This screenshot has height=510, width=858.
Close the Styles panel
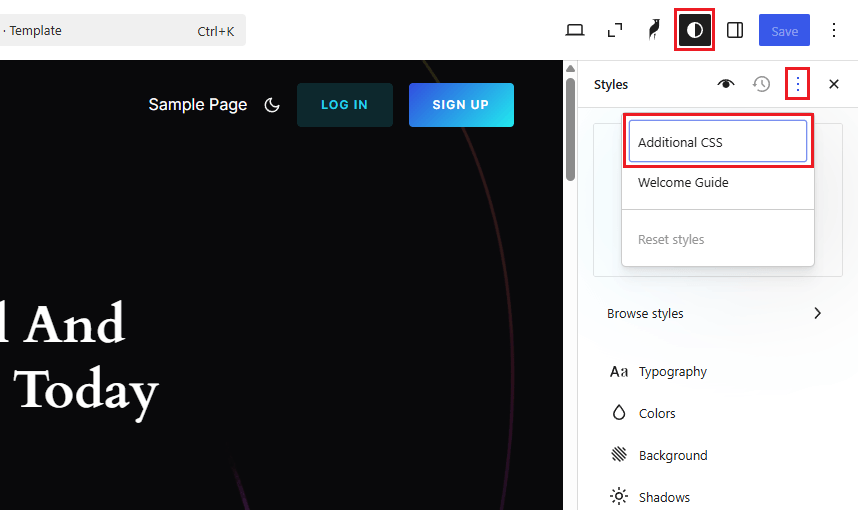click(834, 84)
